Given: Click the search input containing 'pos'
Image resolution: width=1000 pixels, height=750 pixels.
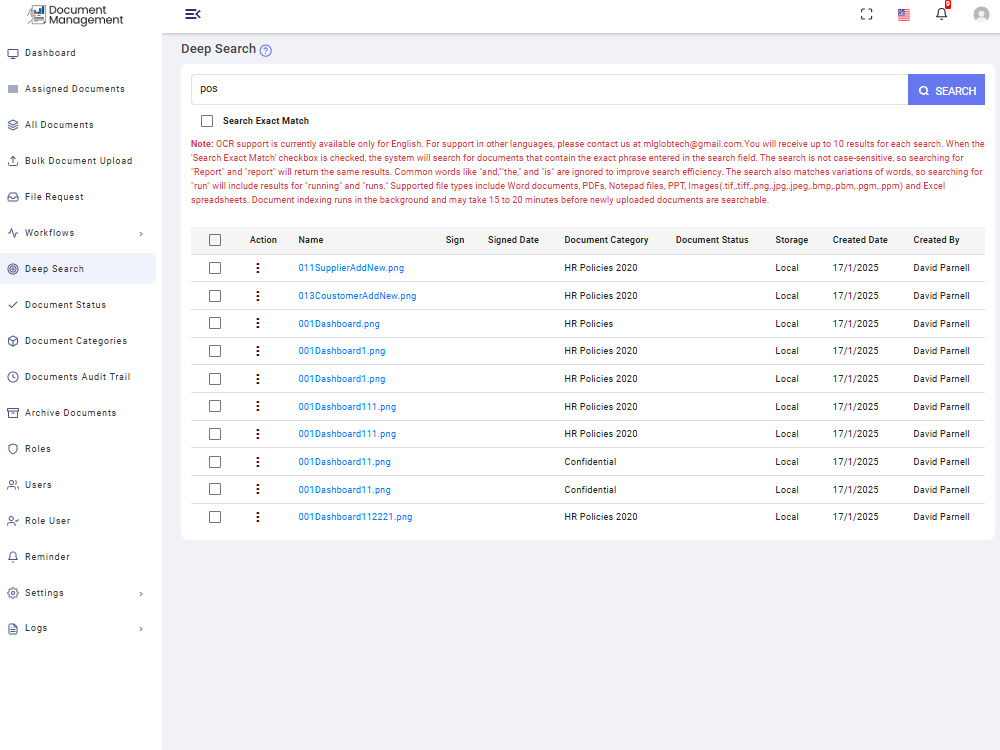Looking at the screenshot, I should point(549,89).
